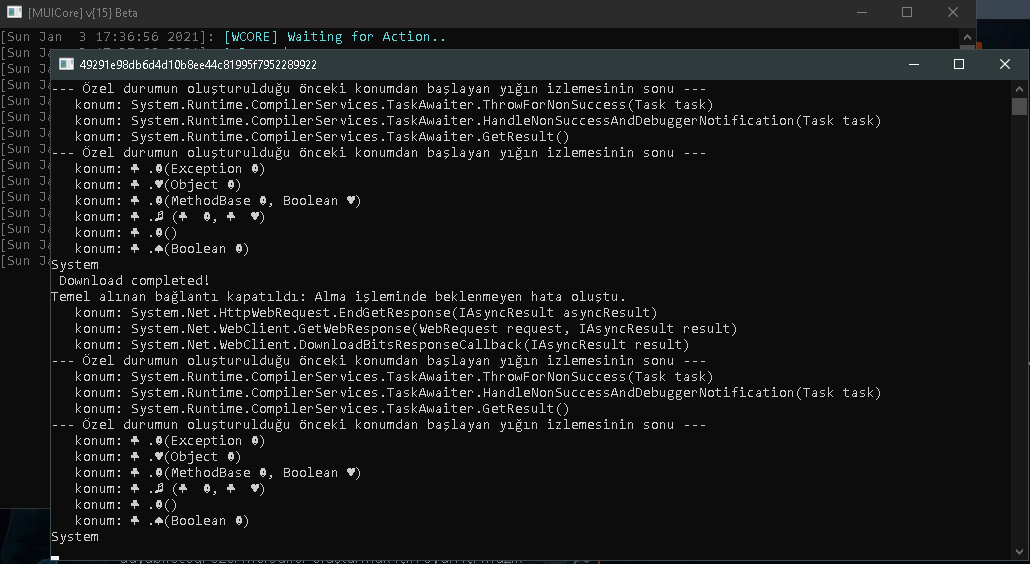
Task: Click the 'System.Net.HttpWebRequest.EndGetResponse' line
Action: tap(366, 313)
